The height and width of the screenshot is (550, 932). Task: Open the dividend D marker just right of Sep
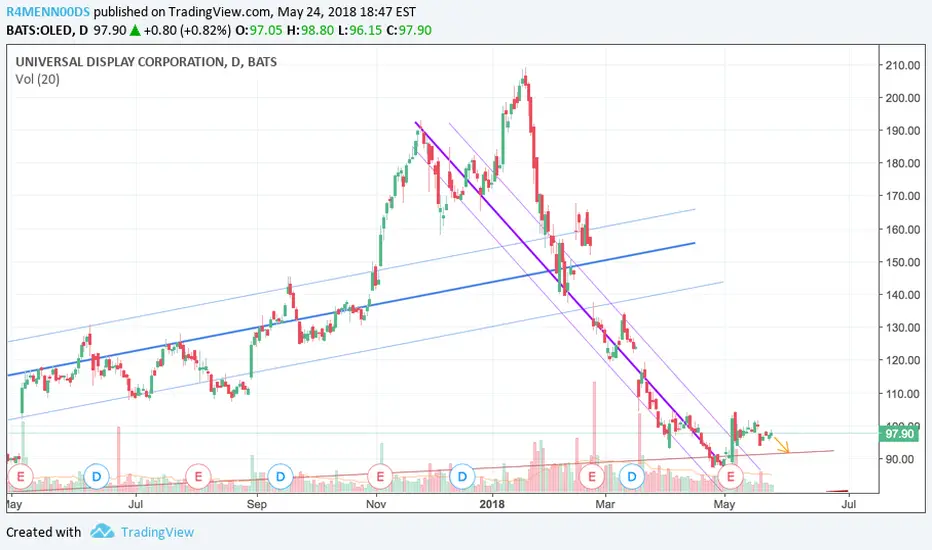(280, 477)
